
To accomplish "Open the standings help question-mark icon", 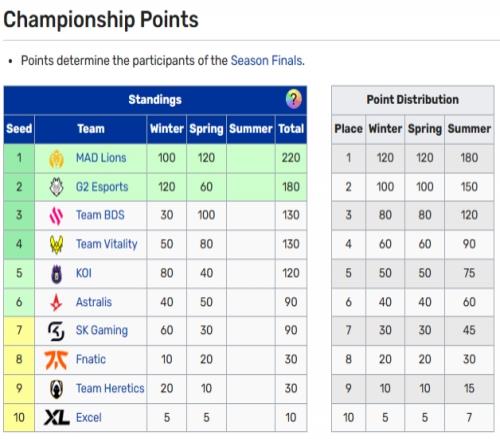I will point(294,99).
